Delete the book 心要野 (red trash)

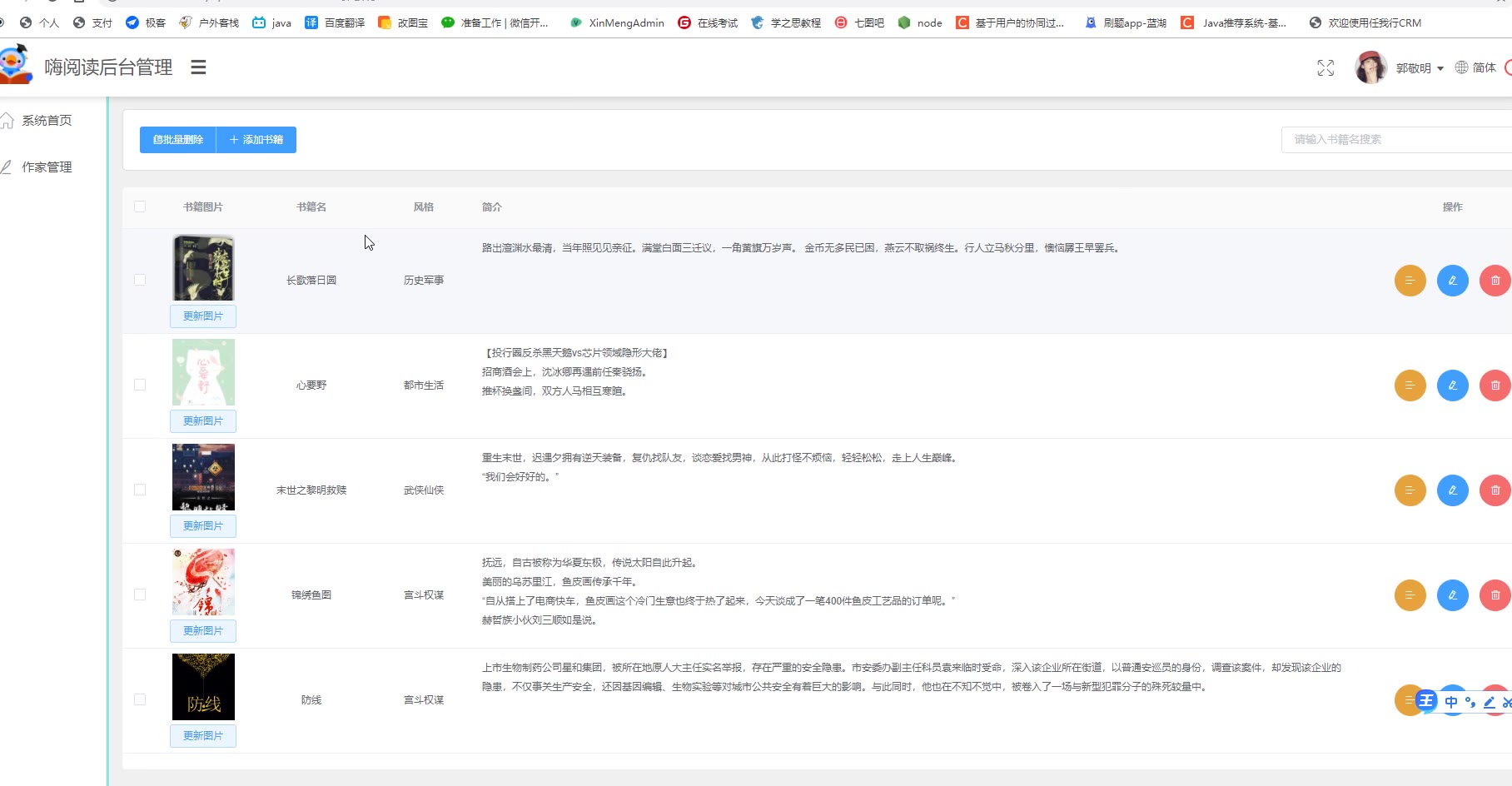coord(1495,386)
